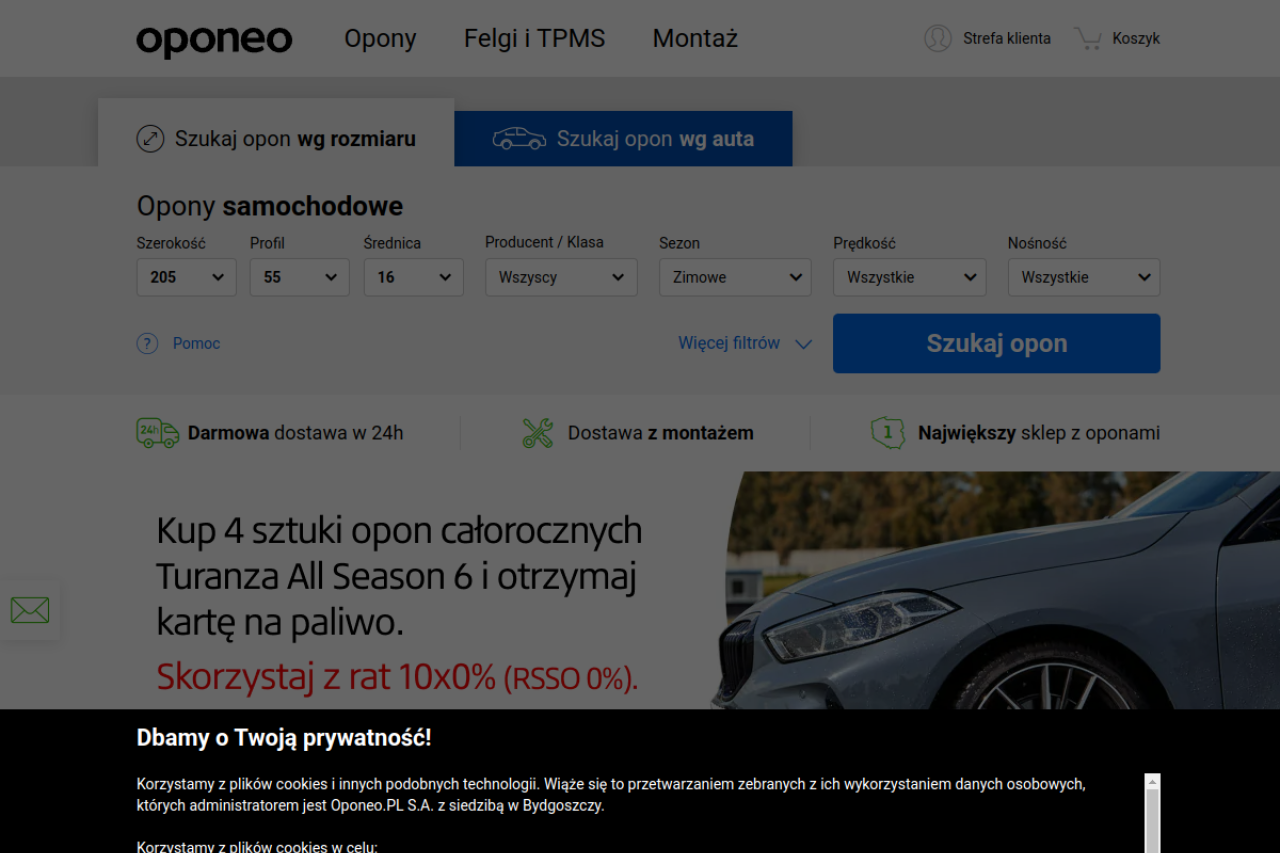
Task: Open the Pomoc help link
Action: click(196, 343)
